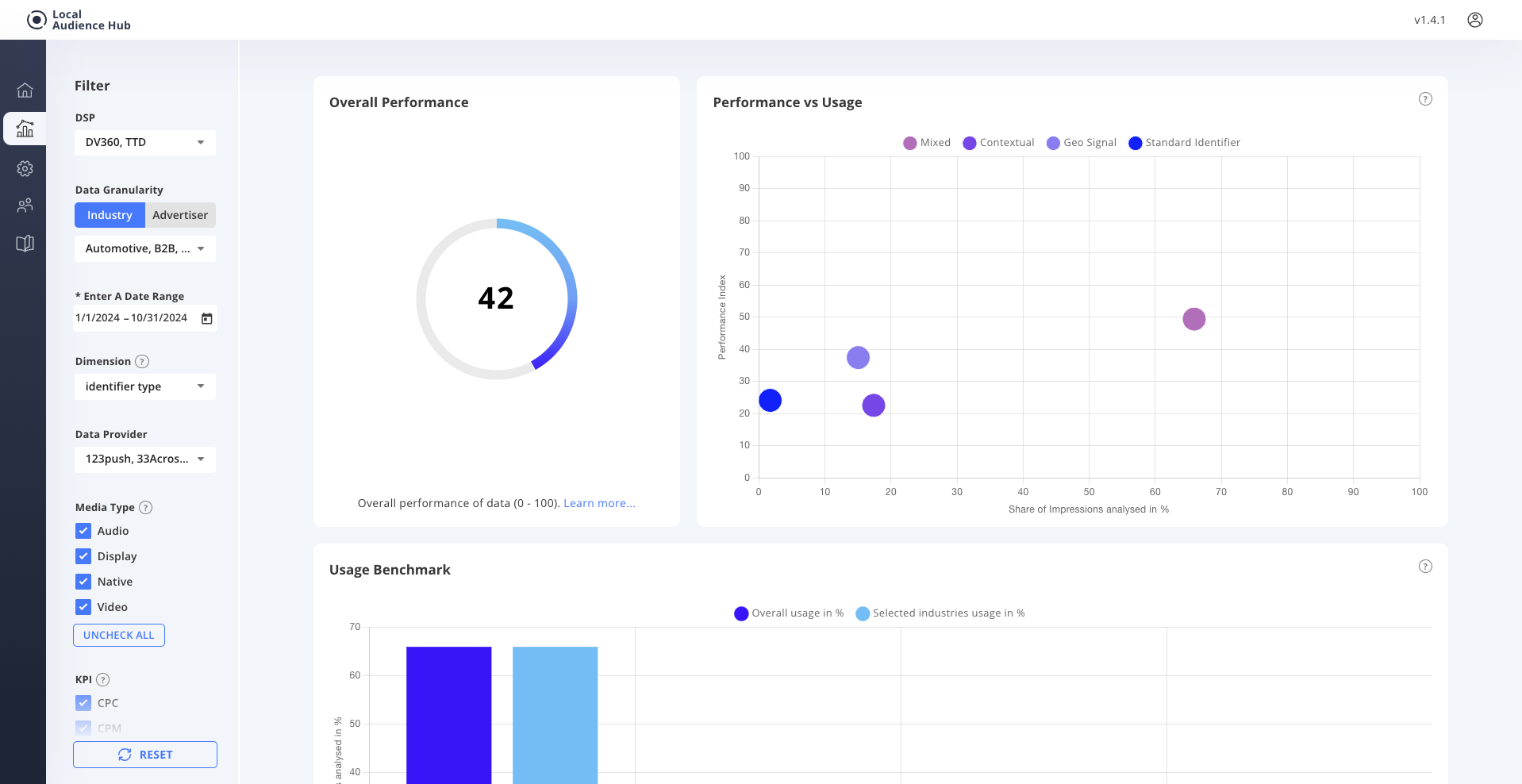The height and width of the screenshot is (784, 1522).
Task: Click the Usage Benchmark help icon
Action: [x=1425, y=567]
